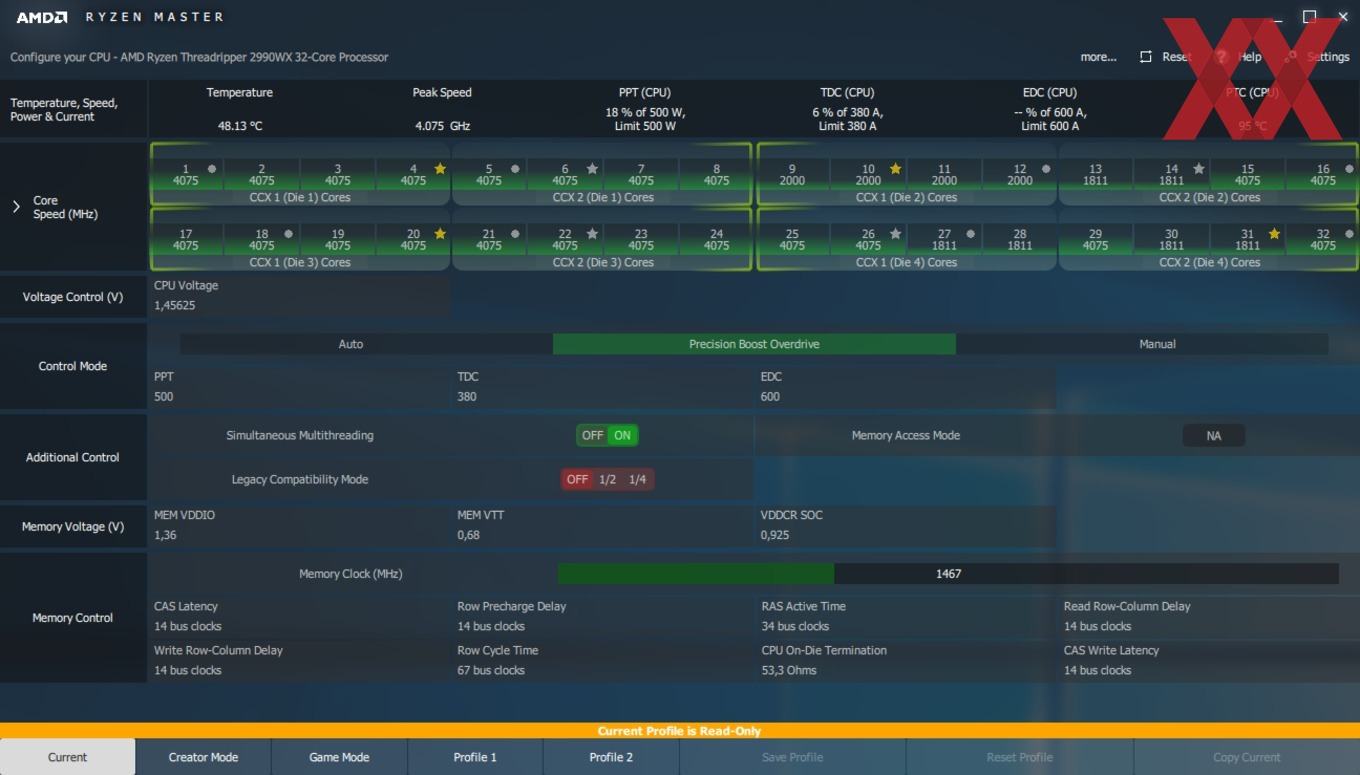The image size is (1360, 775).
Task: Turn Simultaneous Multithreading ON
Action: click(x=622, y=435)
